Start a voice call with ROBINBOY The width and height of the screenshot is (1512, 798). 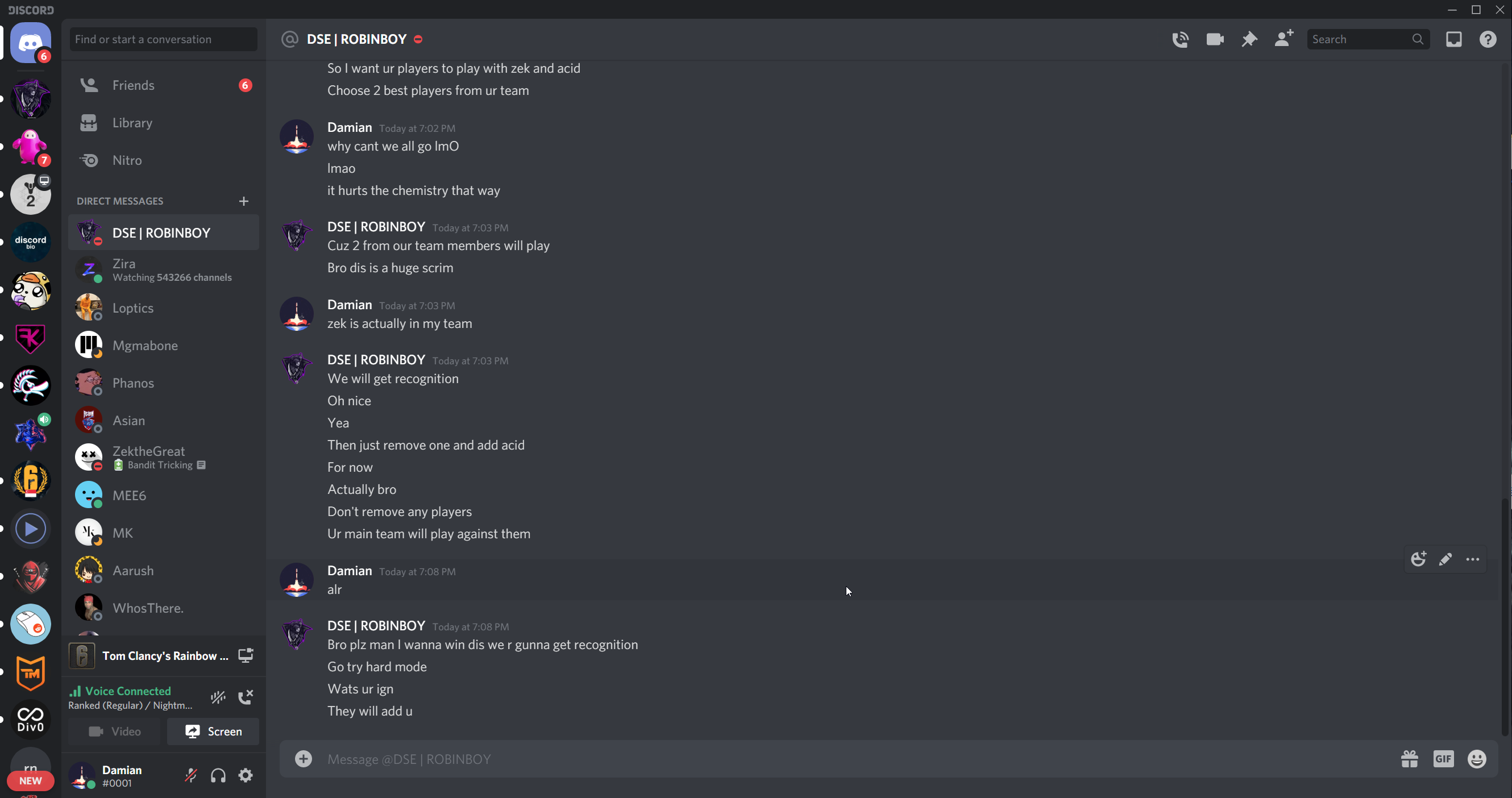(x=1180, y=39)
